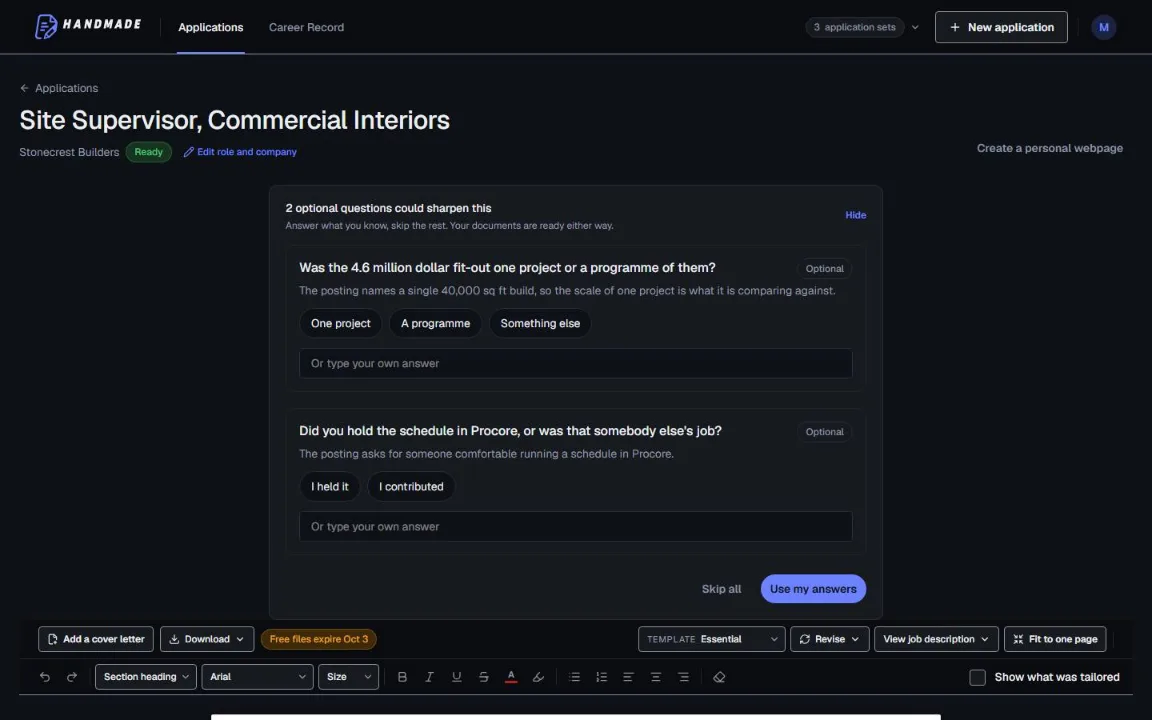Open the red font color picker

pyautogui.click(x=511, y=677)
